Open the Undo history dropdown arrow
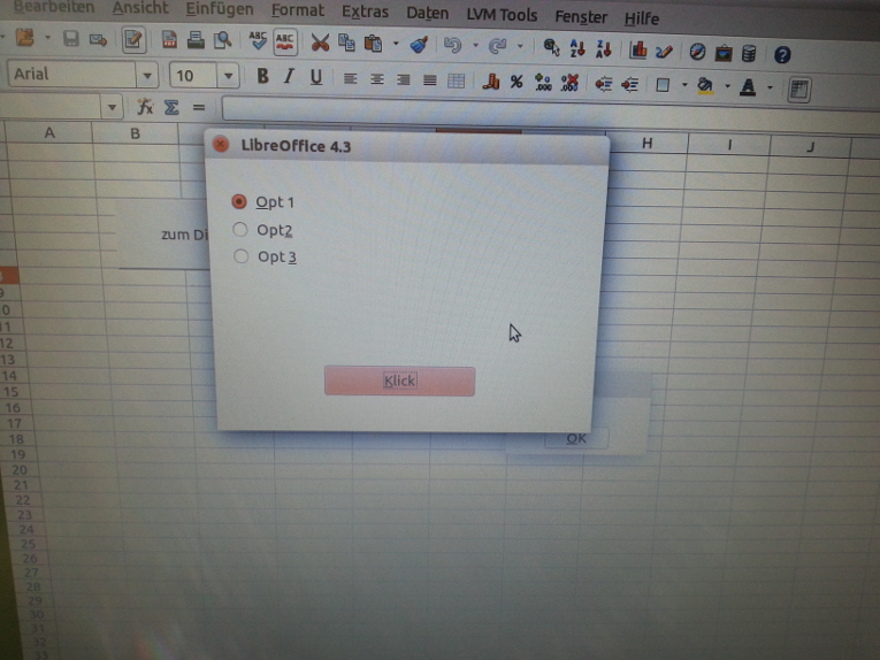 pyautogui.click(x=475, y=45)
